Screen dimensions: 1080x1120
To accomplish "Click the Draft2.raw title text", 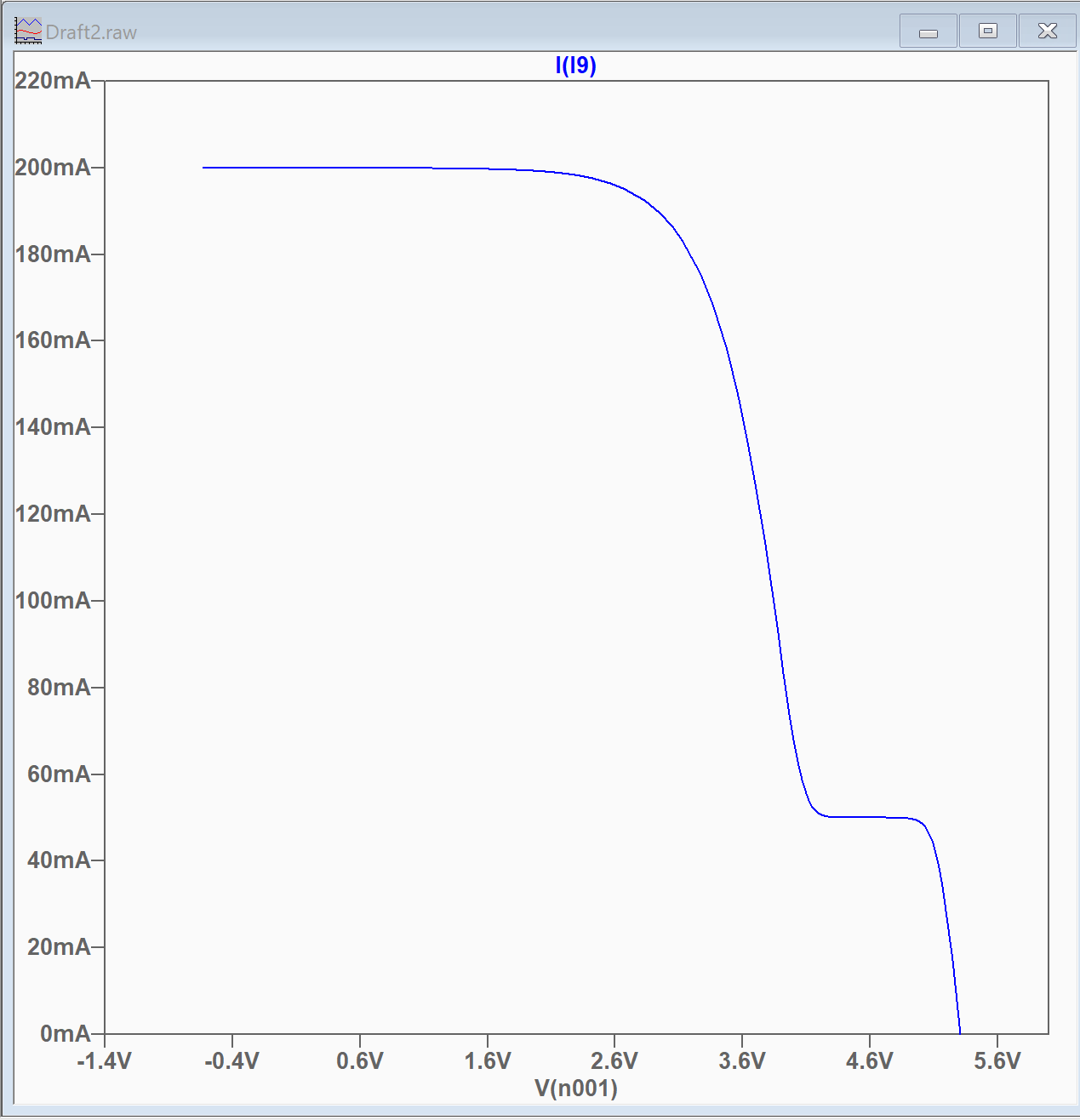I will tap(91, 32).
